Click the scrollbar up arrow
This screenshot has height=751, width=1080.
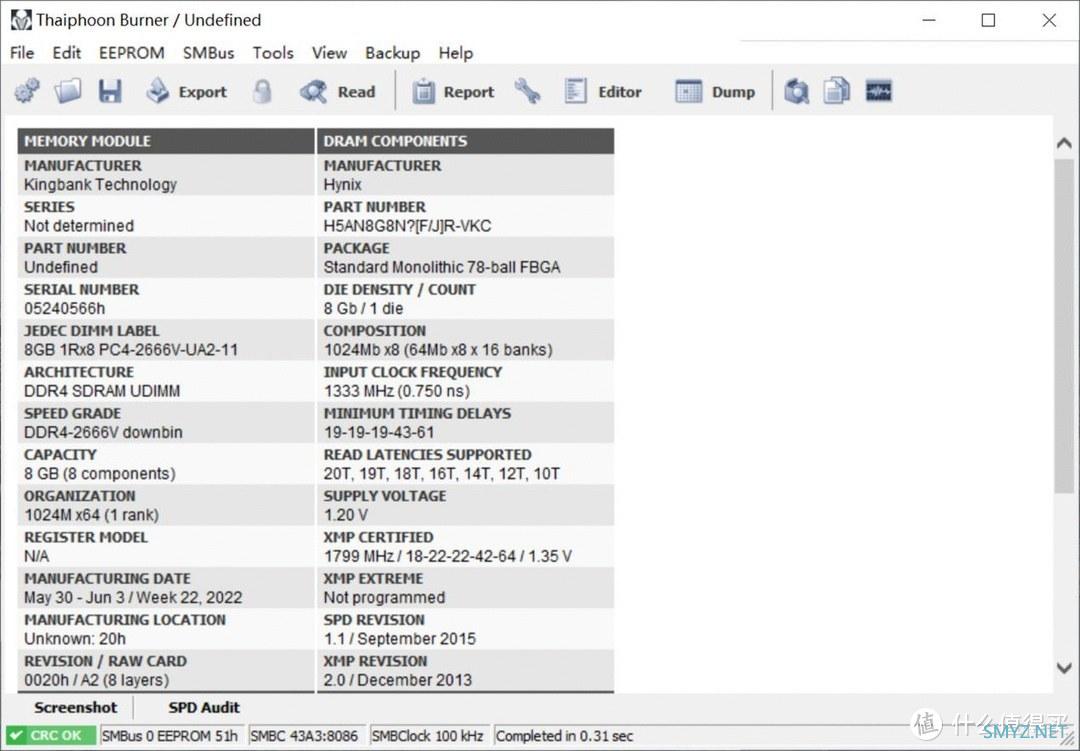(1064, 143)
